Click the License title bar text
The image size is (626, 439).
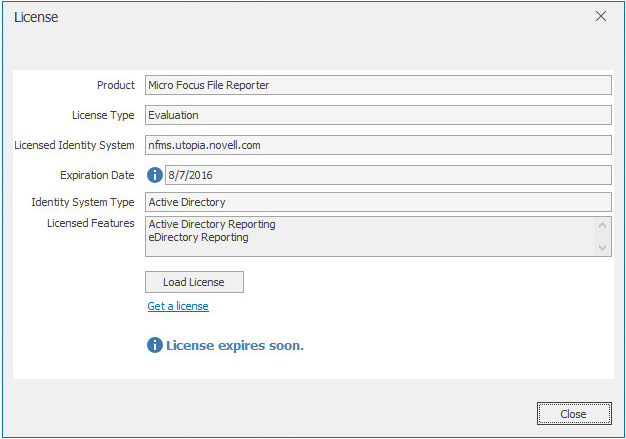click(36, 17)
